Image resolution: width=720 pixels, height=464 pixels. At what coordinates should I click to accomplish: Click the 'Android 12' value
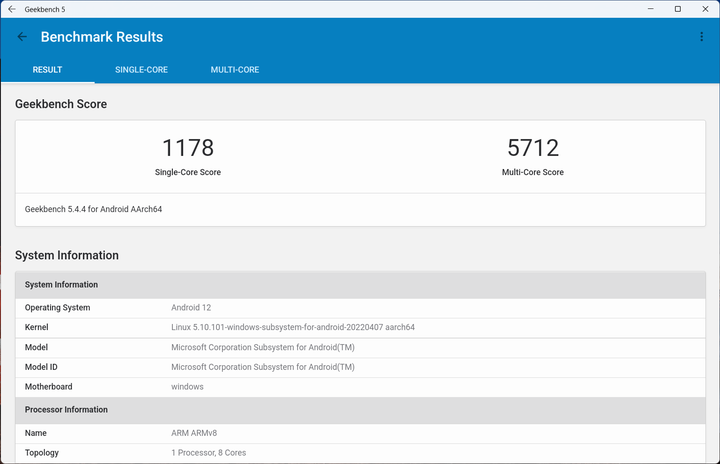pos(191,307)
